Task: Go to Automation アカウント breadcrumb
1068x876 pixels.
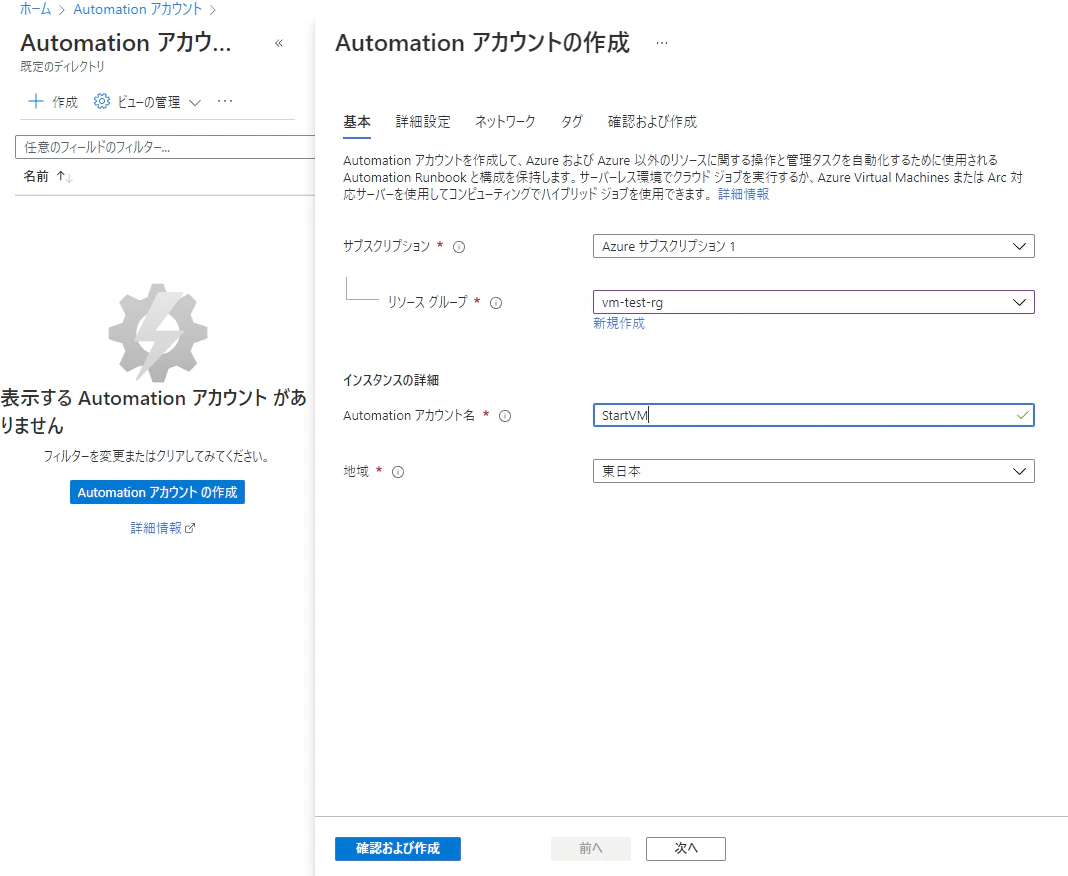Action: tap(138, 10)
